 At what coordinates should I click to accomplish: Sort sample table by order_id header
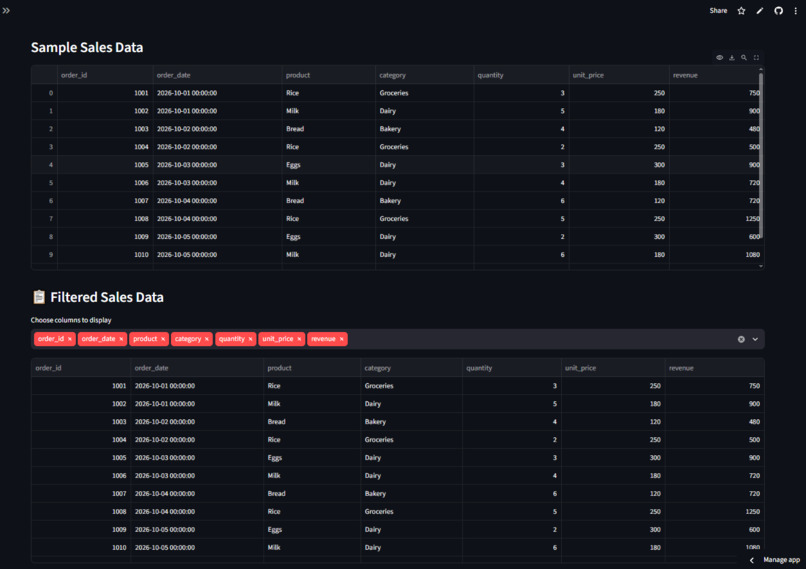[x=105, y=75]
